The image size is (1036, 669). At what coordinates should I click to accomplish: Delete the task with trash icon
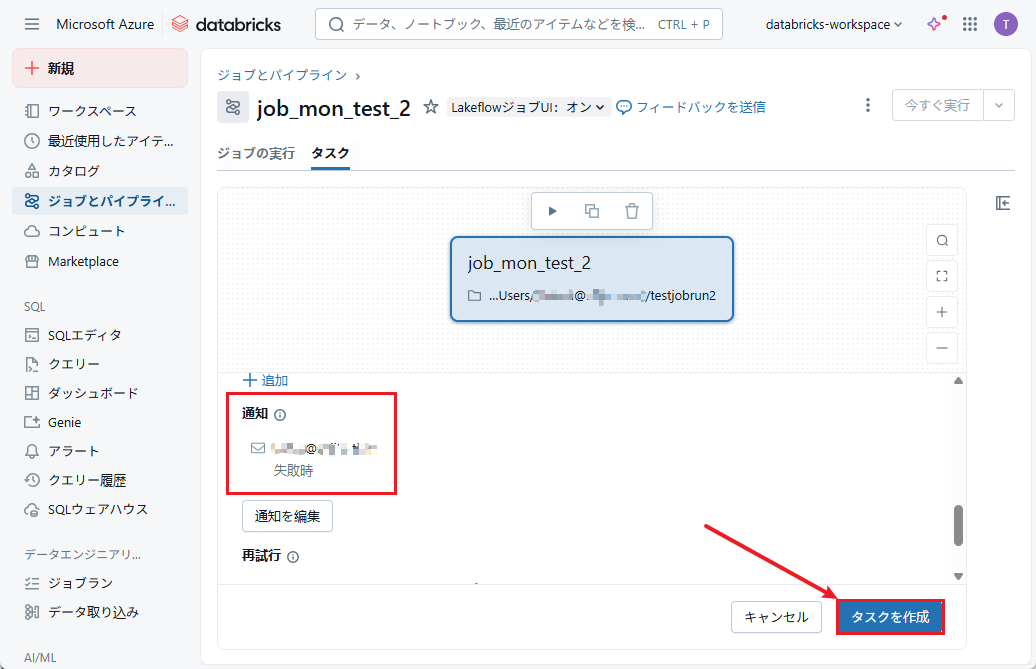point(632,211)
